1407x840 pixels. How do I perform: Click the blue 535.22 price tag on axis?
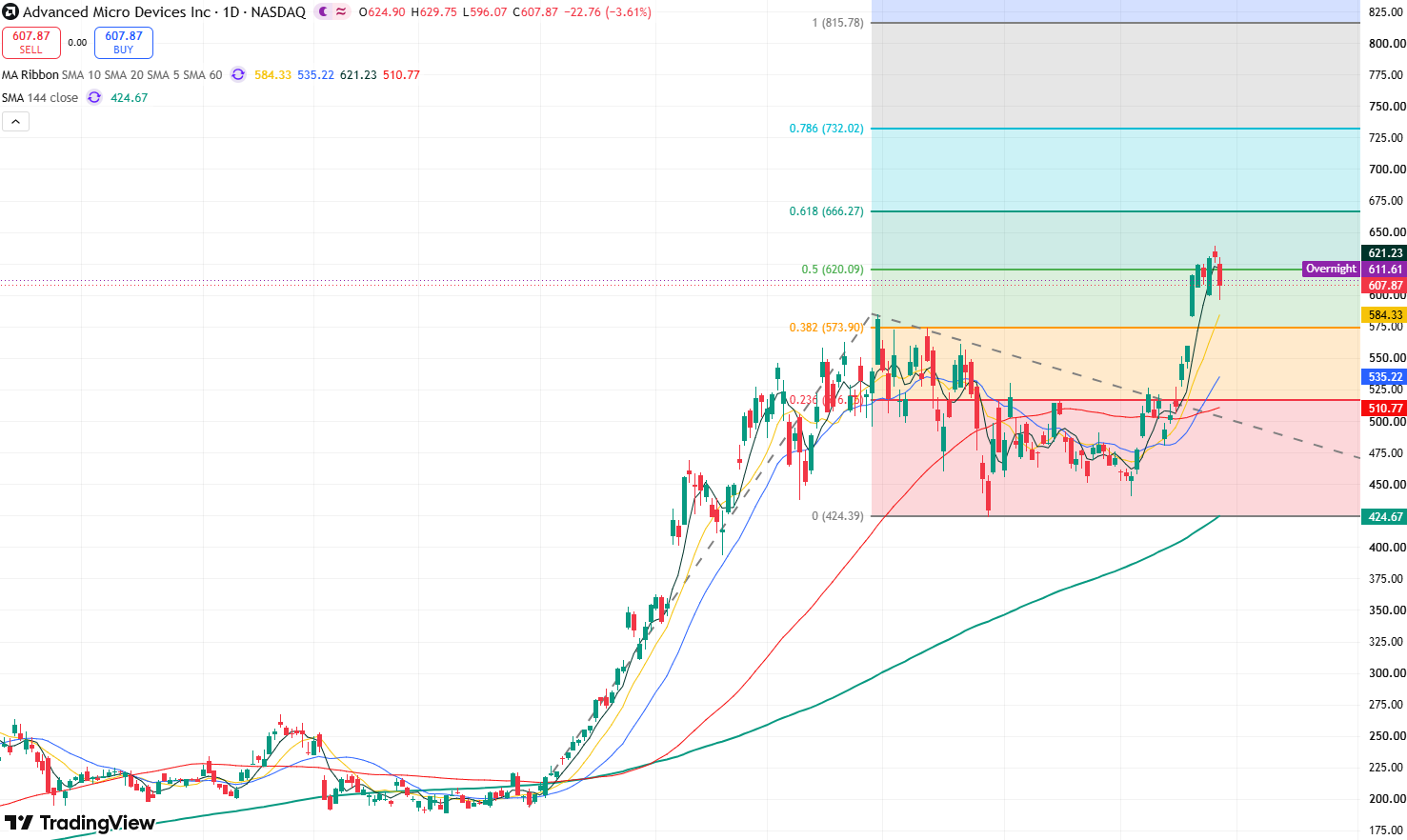pyautogui.click(x=1385, y=377)
